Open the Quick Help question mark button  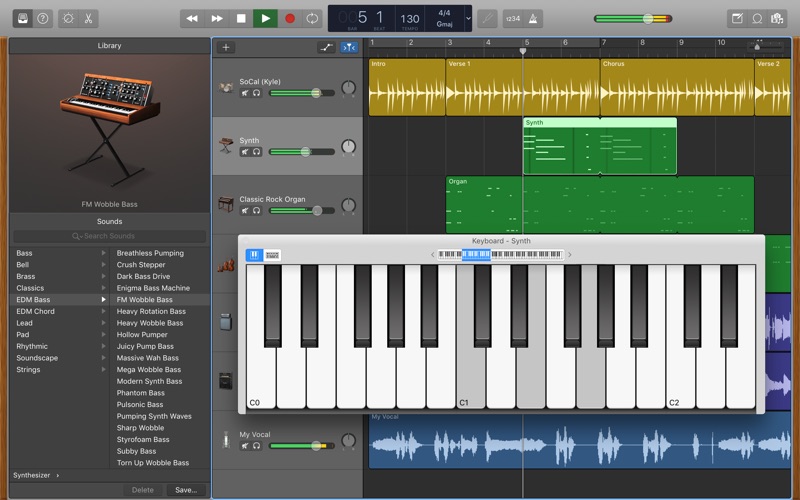click(x=42, y=18)
